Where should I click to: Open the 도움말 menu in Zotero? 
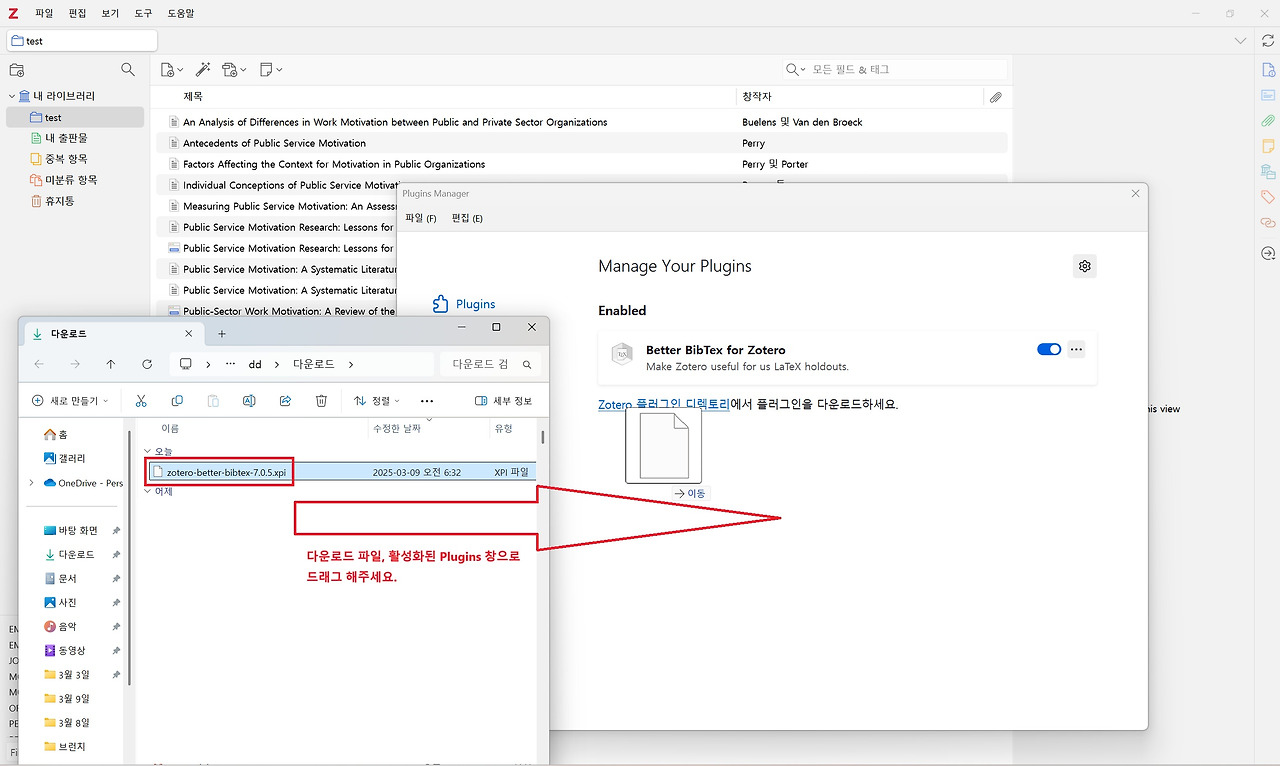(x=181, y=14)
